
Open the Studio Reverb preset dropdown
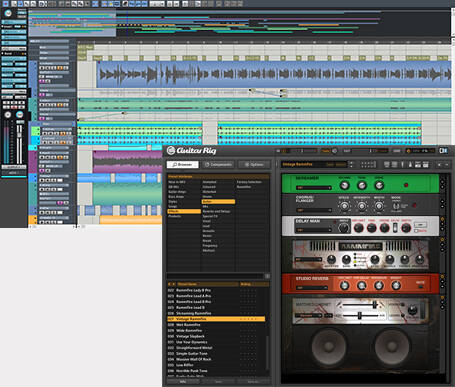pos(313,288)
